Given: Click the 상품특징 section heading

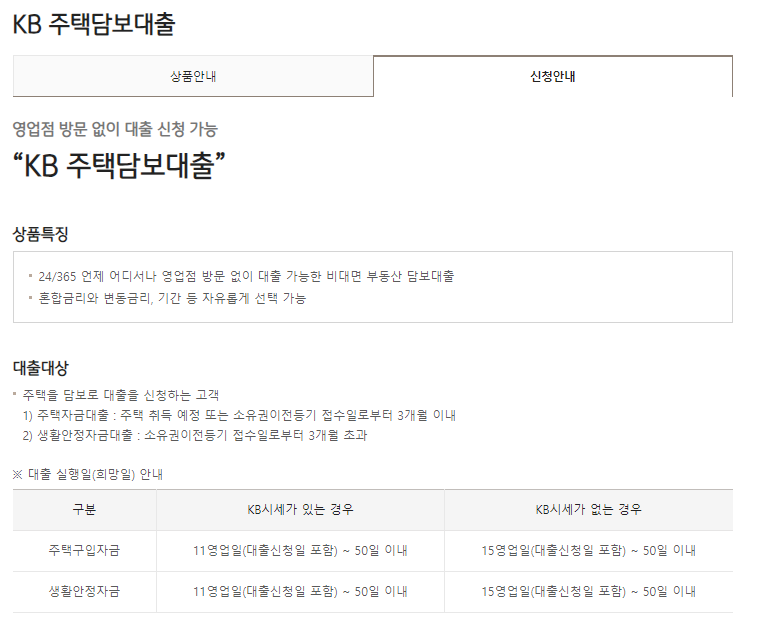Looking at the screenshot, I should click(x=40, y=234).
